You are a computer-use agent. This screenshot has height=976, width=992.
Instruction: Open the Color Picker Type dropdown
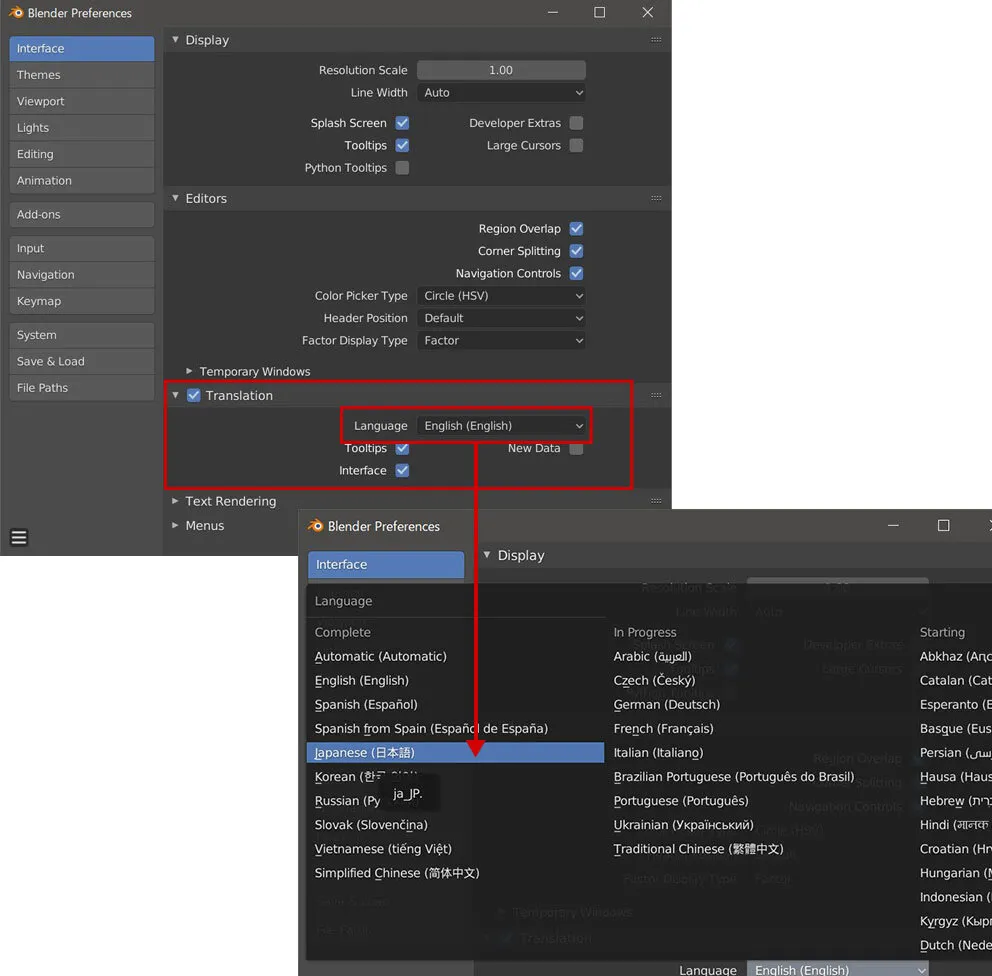pyautogui.click(x=501, y=295)
